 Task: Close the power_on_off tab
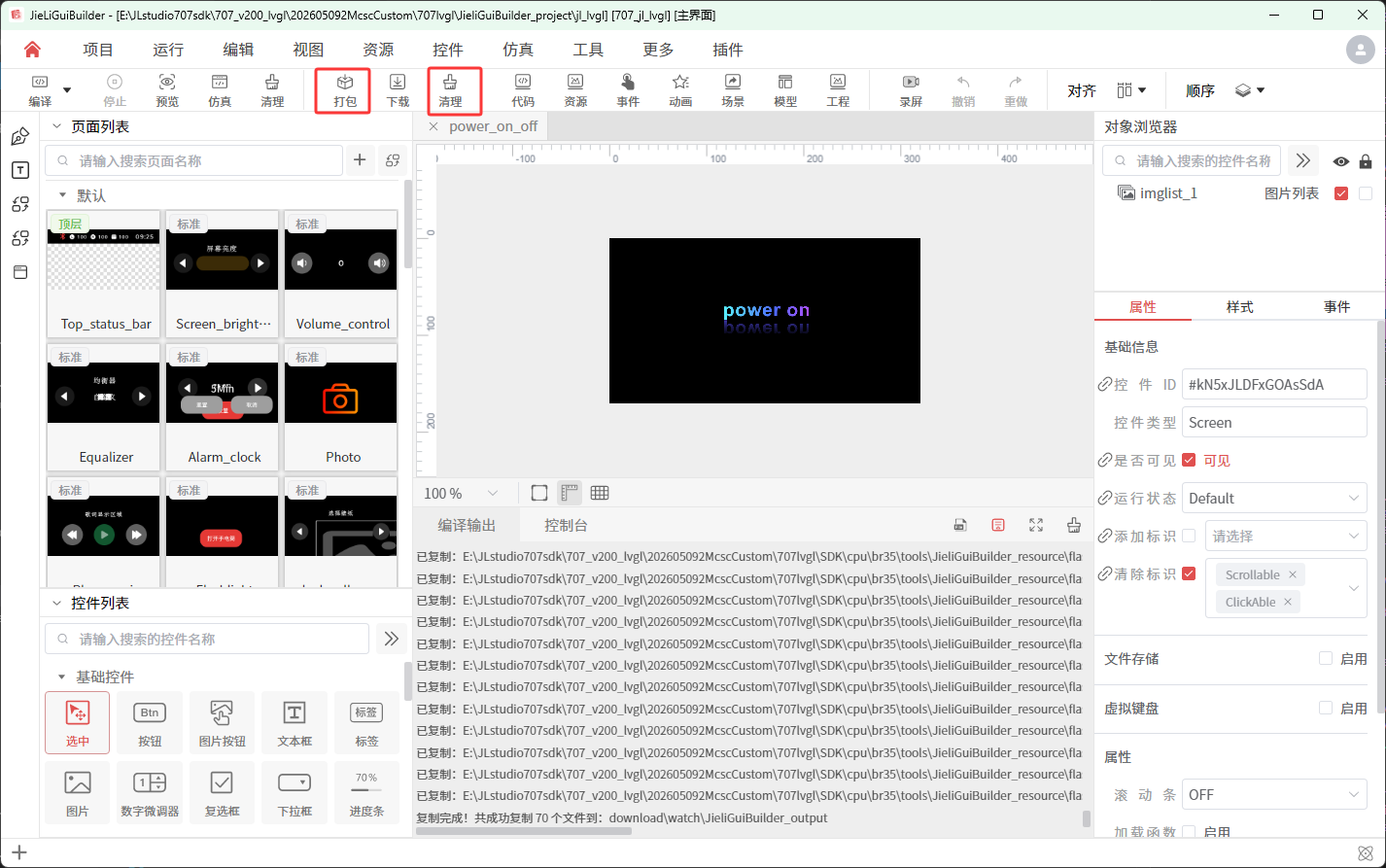(433, 126)
